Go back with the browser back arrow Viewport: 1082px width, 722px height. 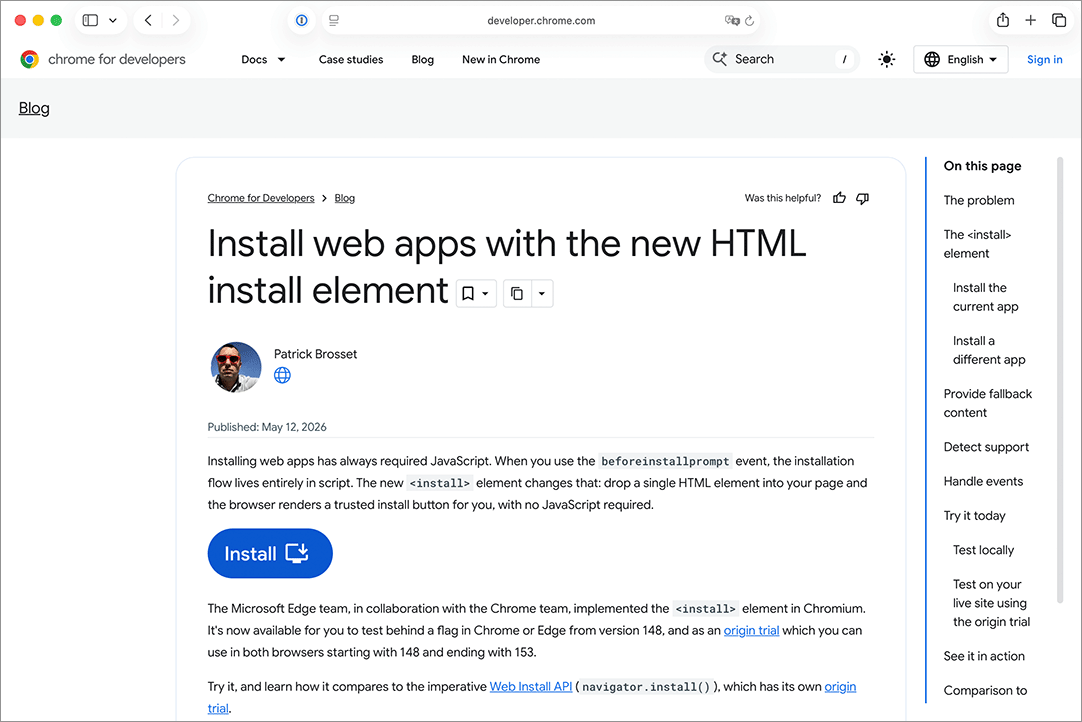148,20
